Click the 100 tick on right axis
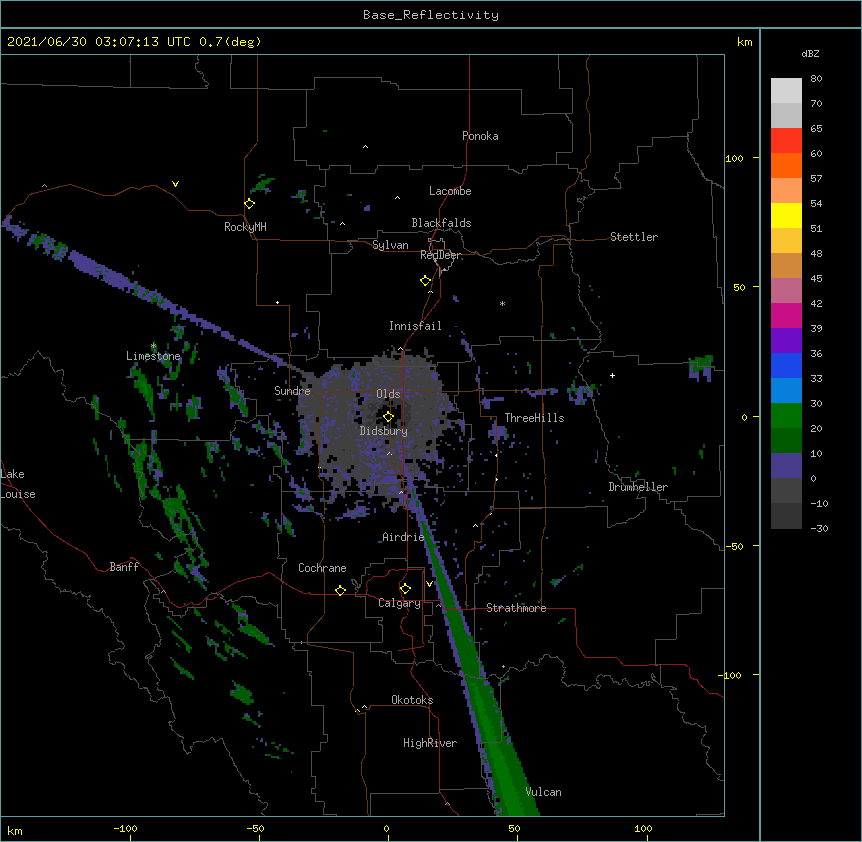Image resolution: width=862 pixels, height=842 pixels. click(734, 158)
